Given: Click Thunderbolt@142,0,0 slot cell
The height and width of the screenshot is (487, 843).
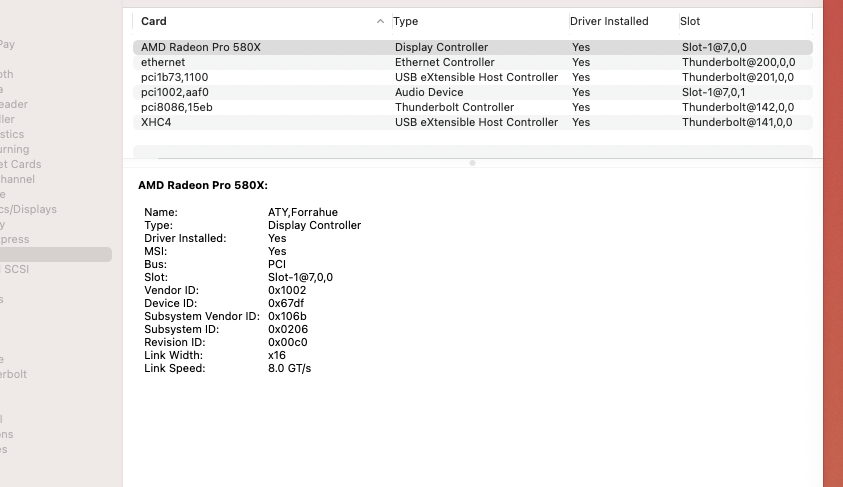Looking at the screenshot, I should click(x=738, y=108).
